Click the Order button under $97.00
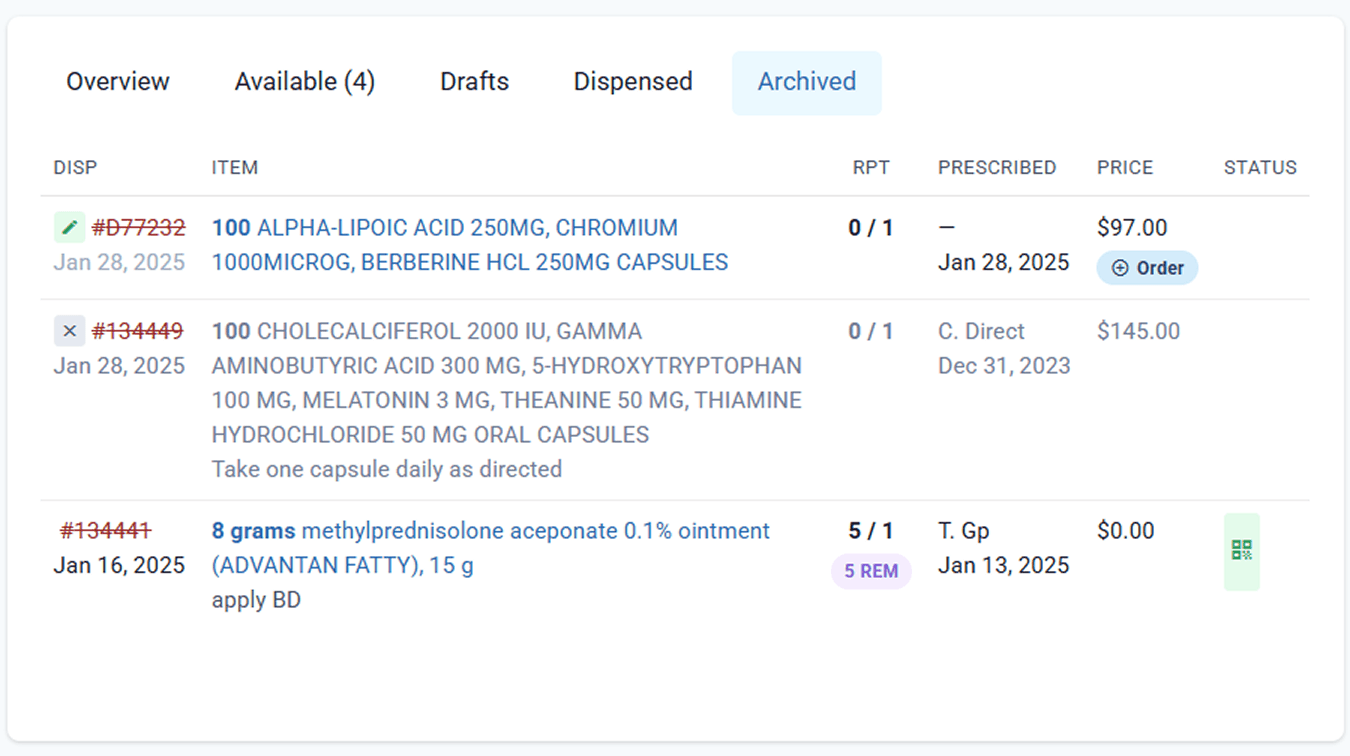Viewport: 1350px width, 756px height. (1147, 268)
